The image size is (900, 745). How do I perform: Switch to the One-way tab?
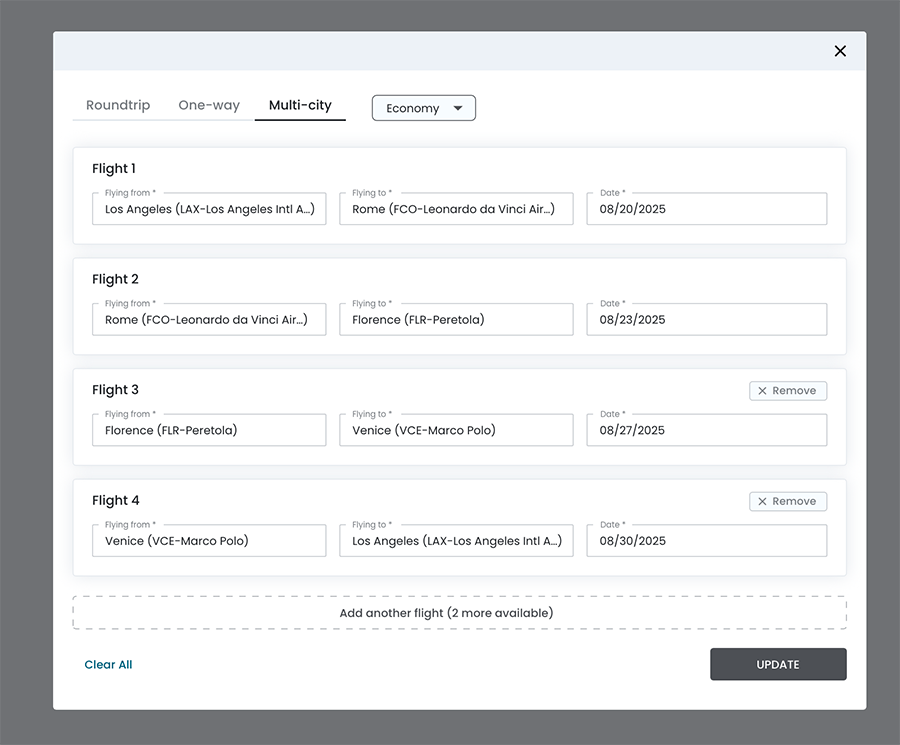click(x=209, y=105)
